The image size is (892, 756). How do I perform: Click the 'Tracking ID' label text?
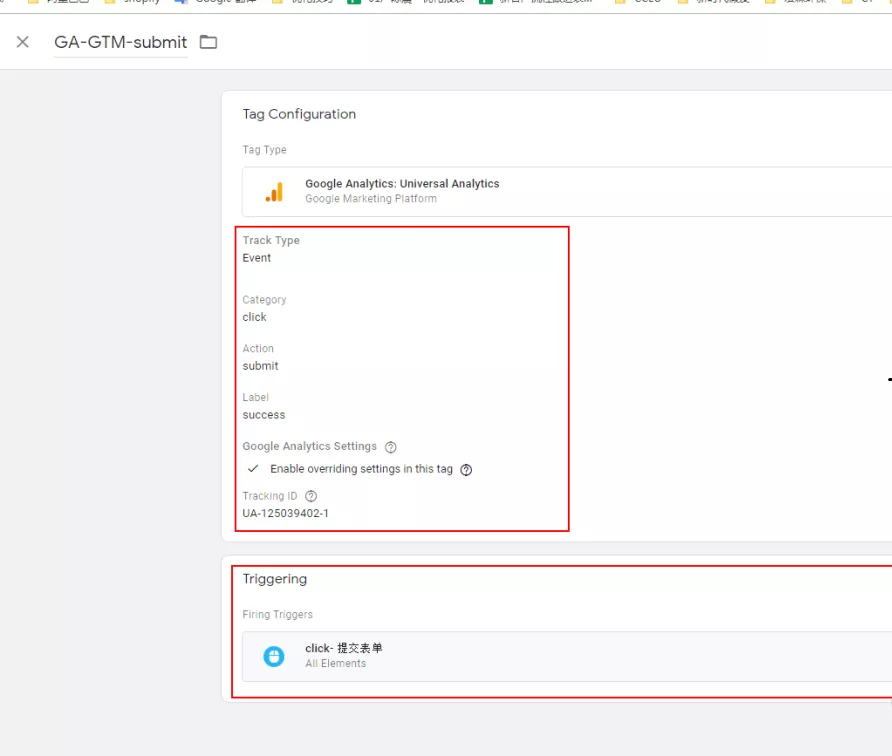click(270, 496)
